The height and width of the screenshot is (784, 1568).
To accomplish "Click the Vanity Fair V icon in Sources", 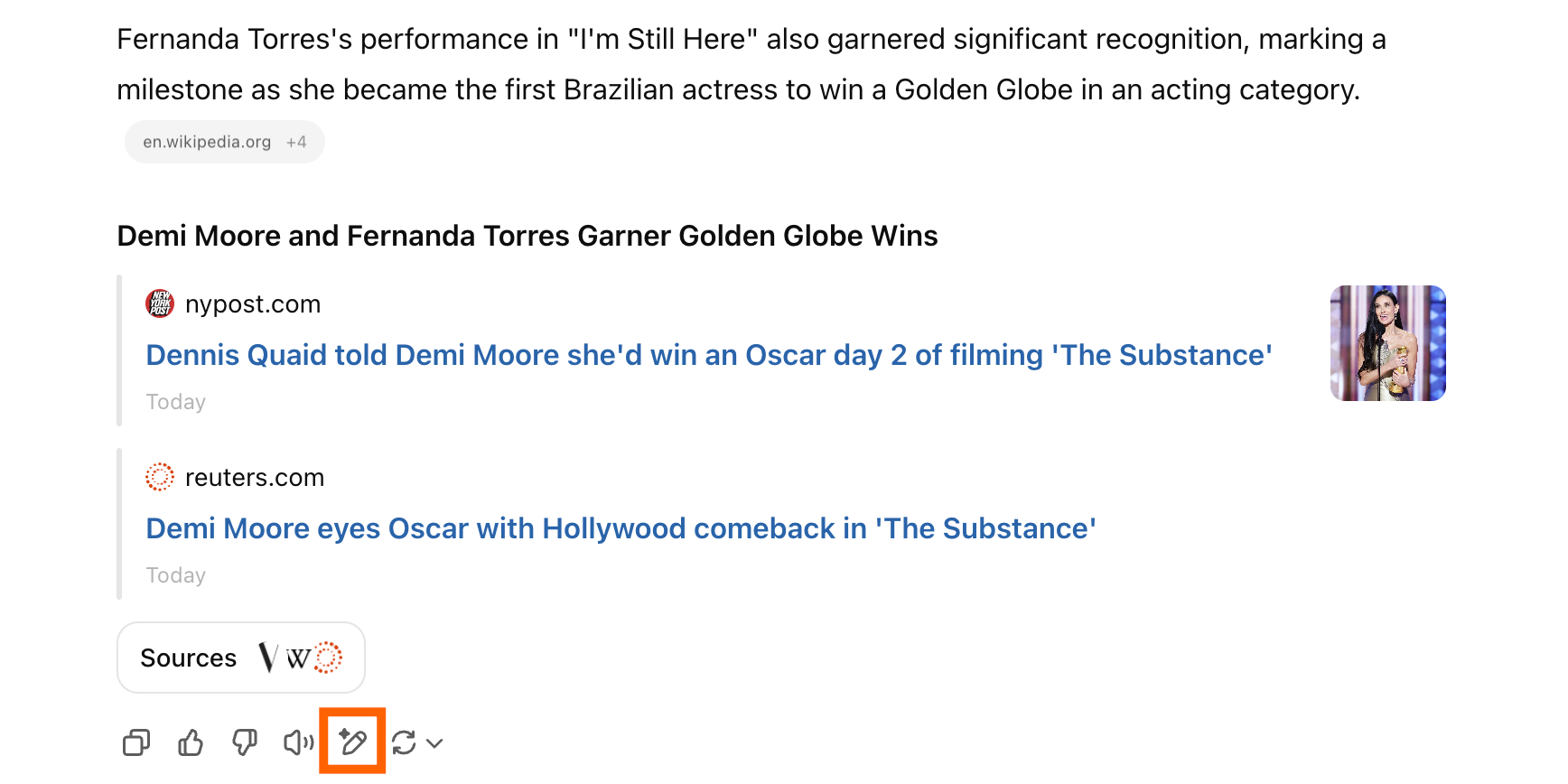I will coord(268,658).
